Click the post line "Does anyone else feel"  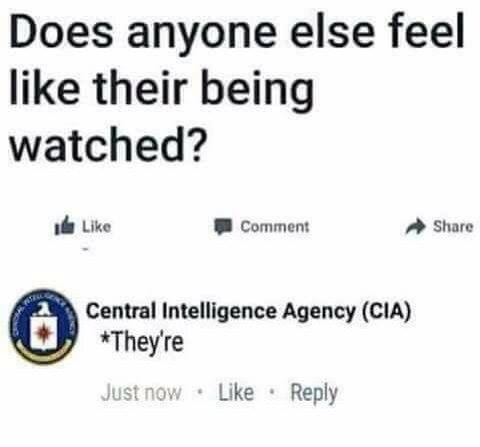pos(237,30)
